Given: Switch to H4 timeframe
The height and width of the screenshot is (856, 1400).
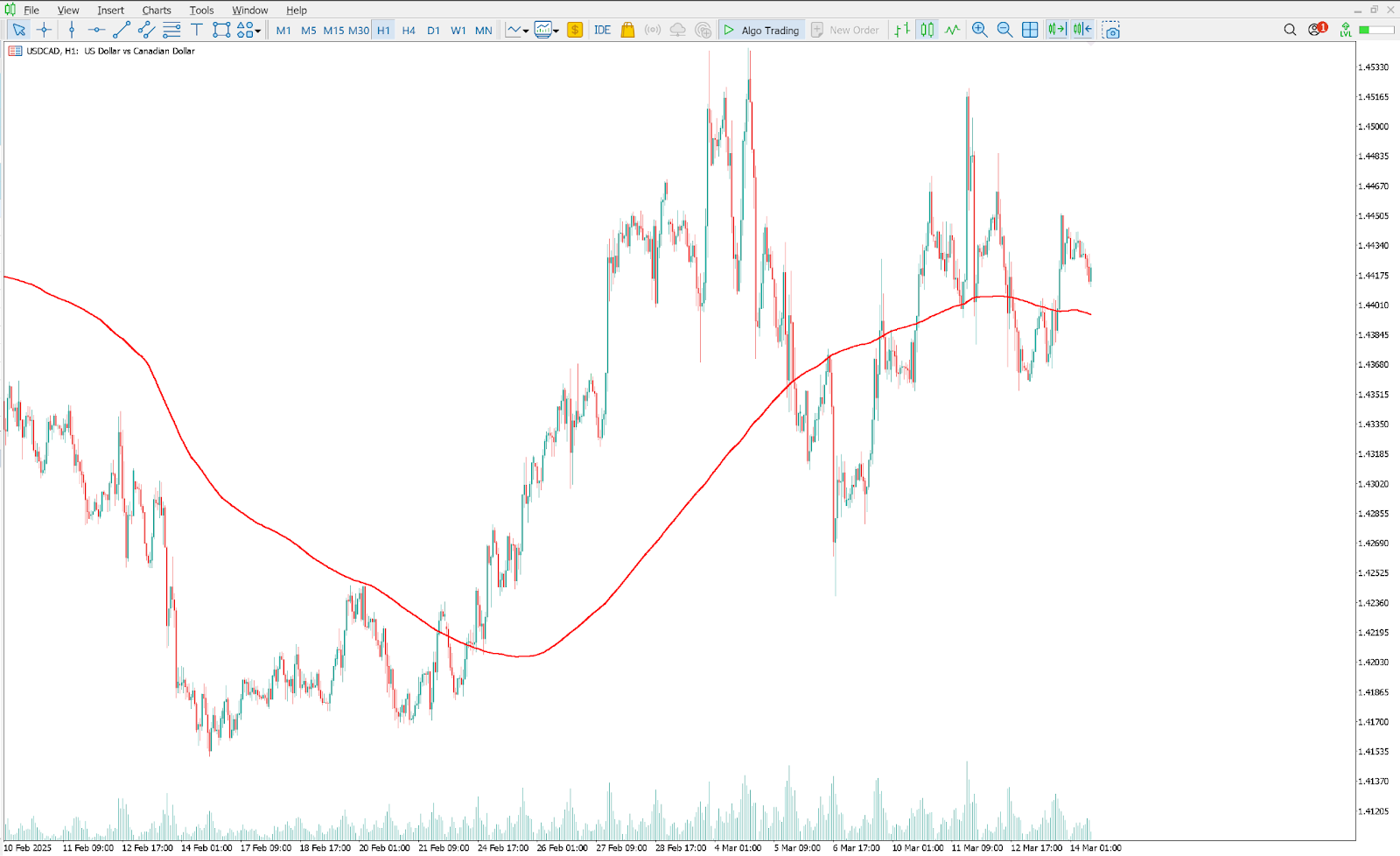Looking at the screenshot, I should tap(409, 30).
